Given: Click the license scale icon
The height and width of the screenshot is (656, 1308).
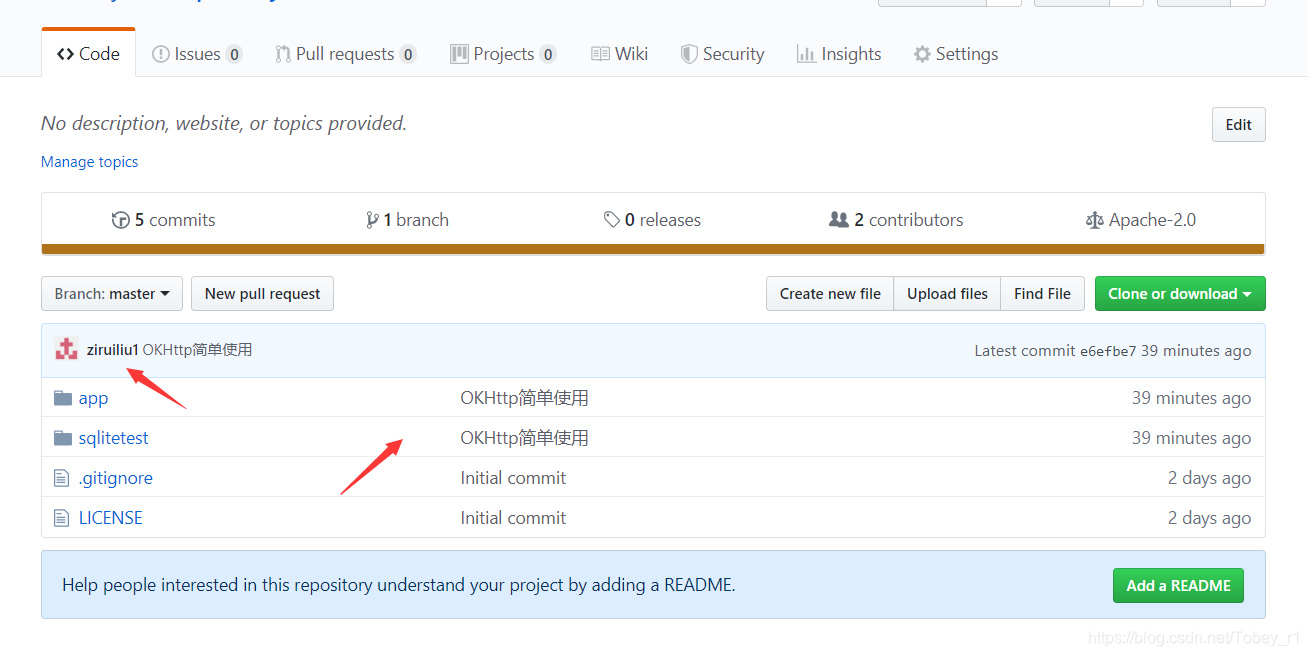Looking at the screenshot, I should (1095, 220).
